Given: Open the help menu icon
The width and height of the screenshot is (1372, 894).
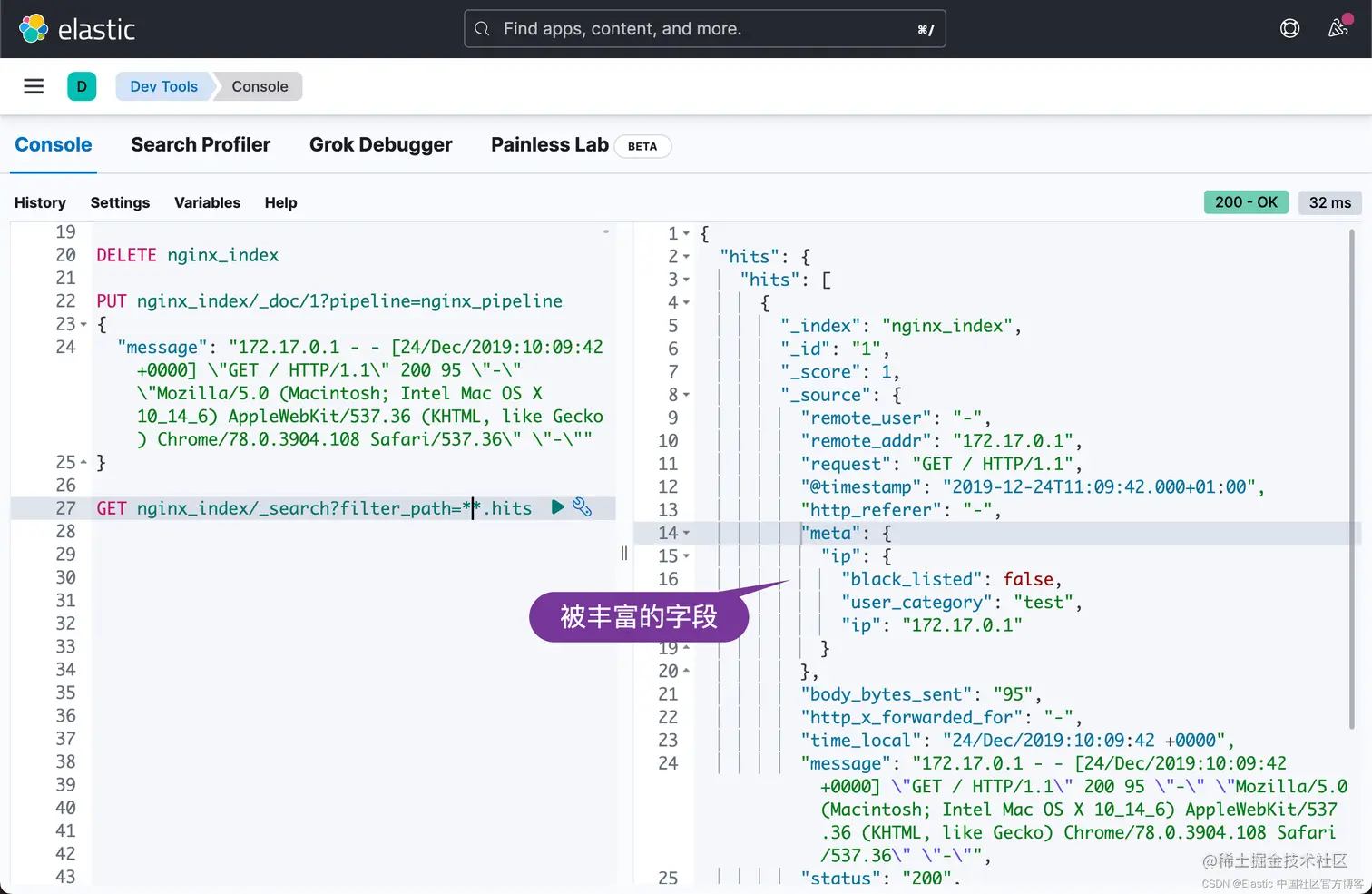Looking at the screenshot, I should (x=1289, y=29).
